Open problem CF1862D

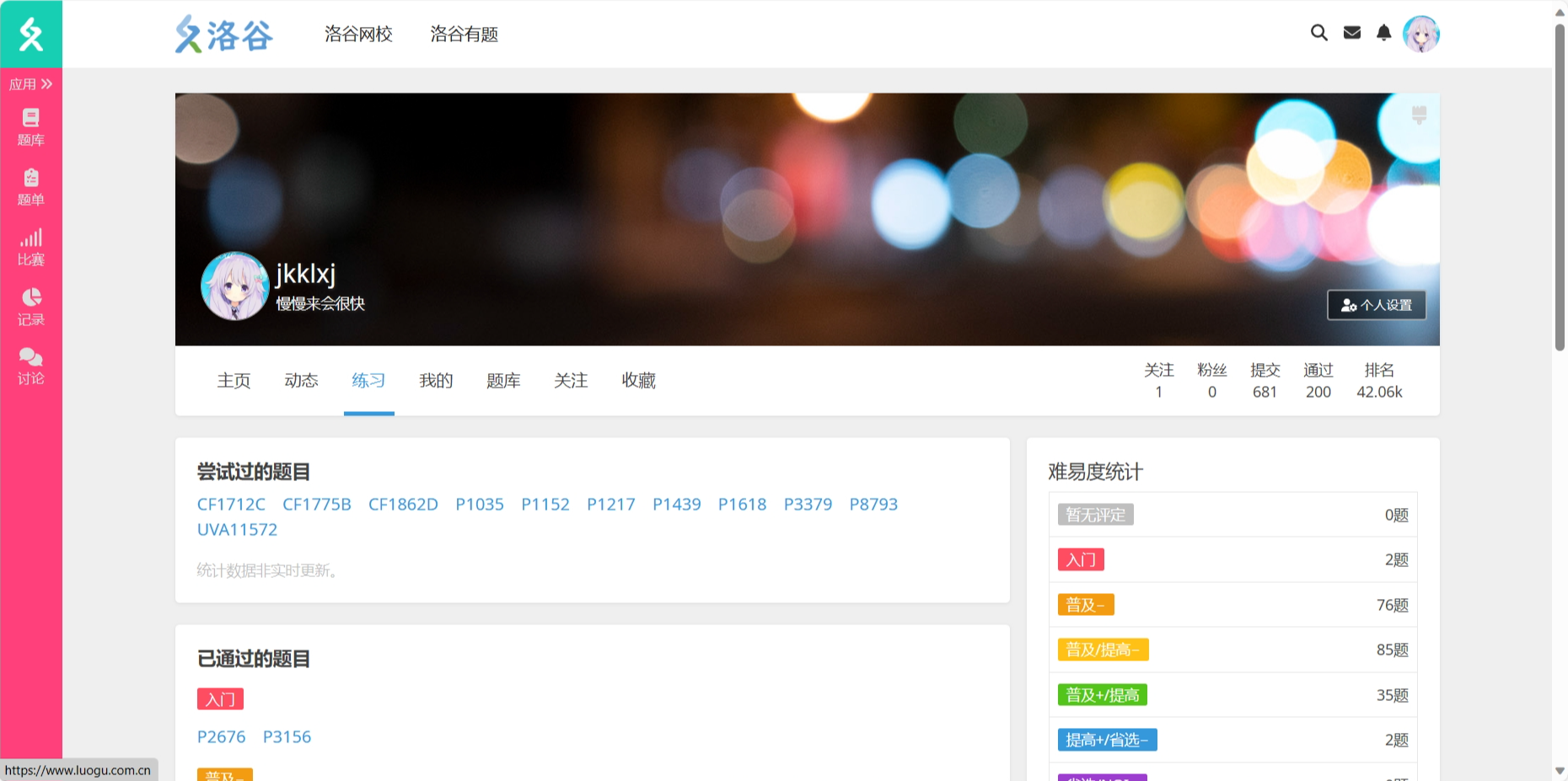pos(404,505)
